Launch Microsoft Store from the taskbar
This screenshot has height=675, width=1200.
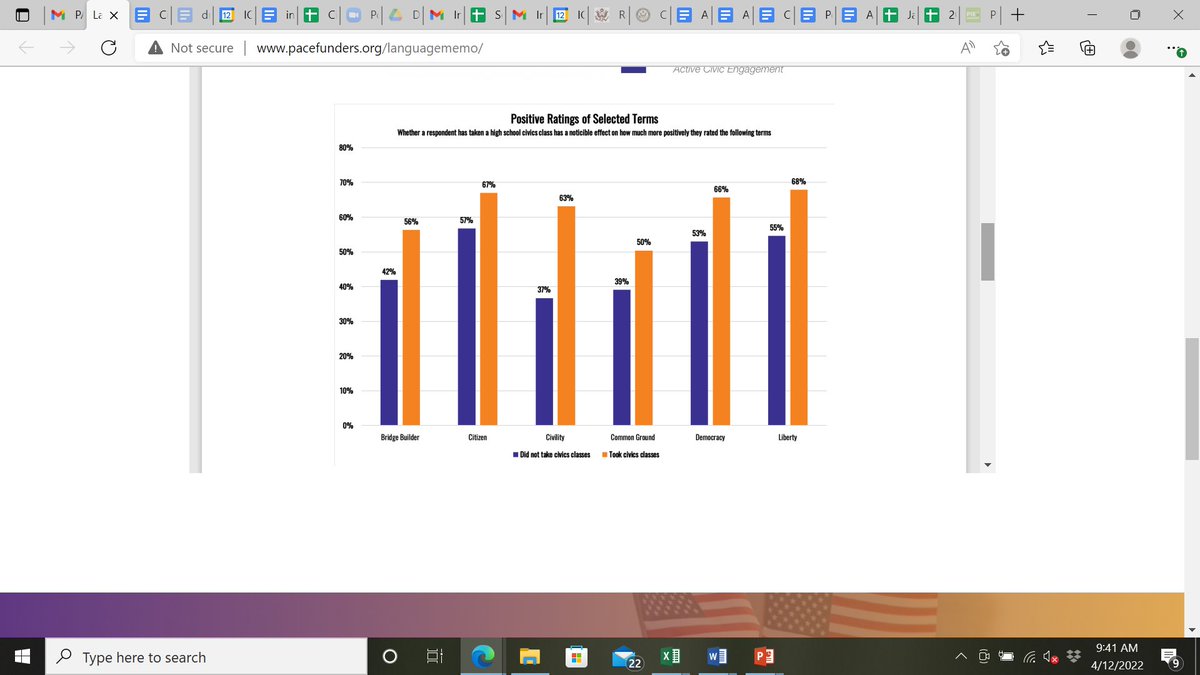point(577,657)
